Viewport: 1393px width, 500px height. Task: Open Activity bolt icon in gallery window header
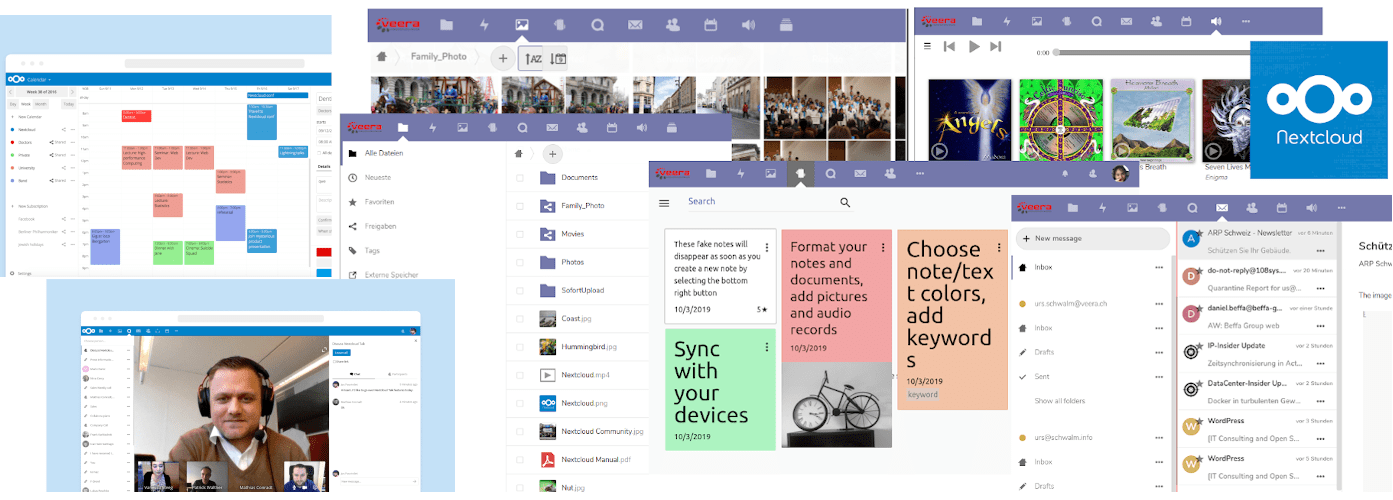tap(484, 24)
